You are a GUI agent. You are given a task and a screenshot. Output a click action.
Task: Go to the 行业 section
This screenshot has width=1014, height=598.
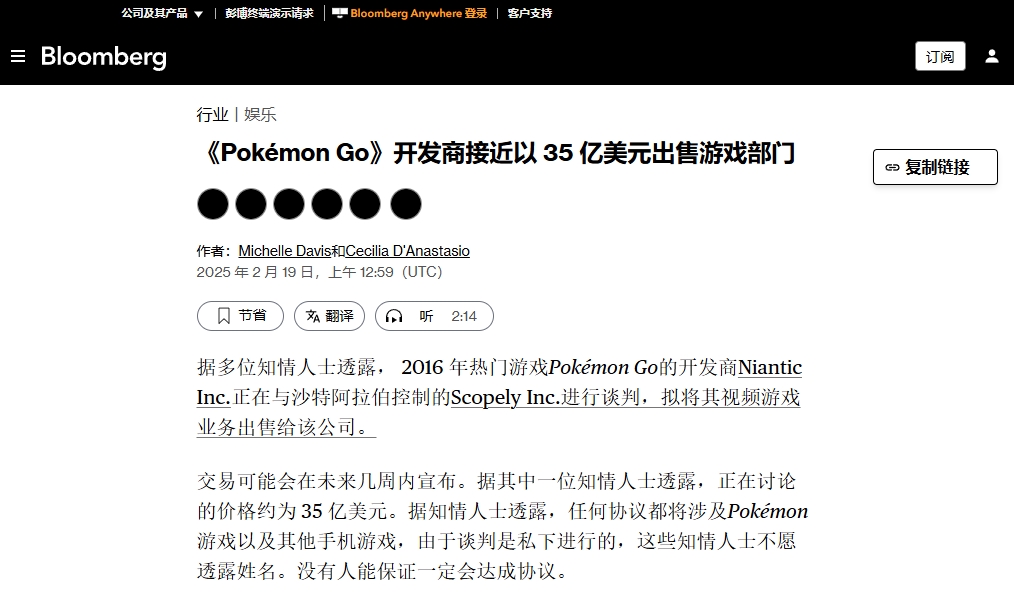tap(213, 114)
